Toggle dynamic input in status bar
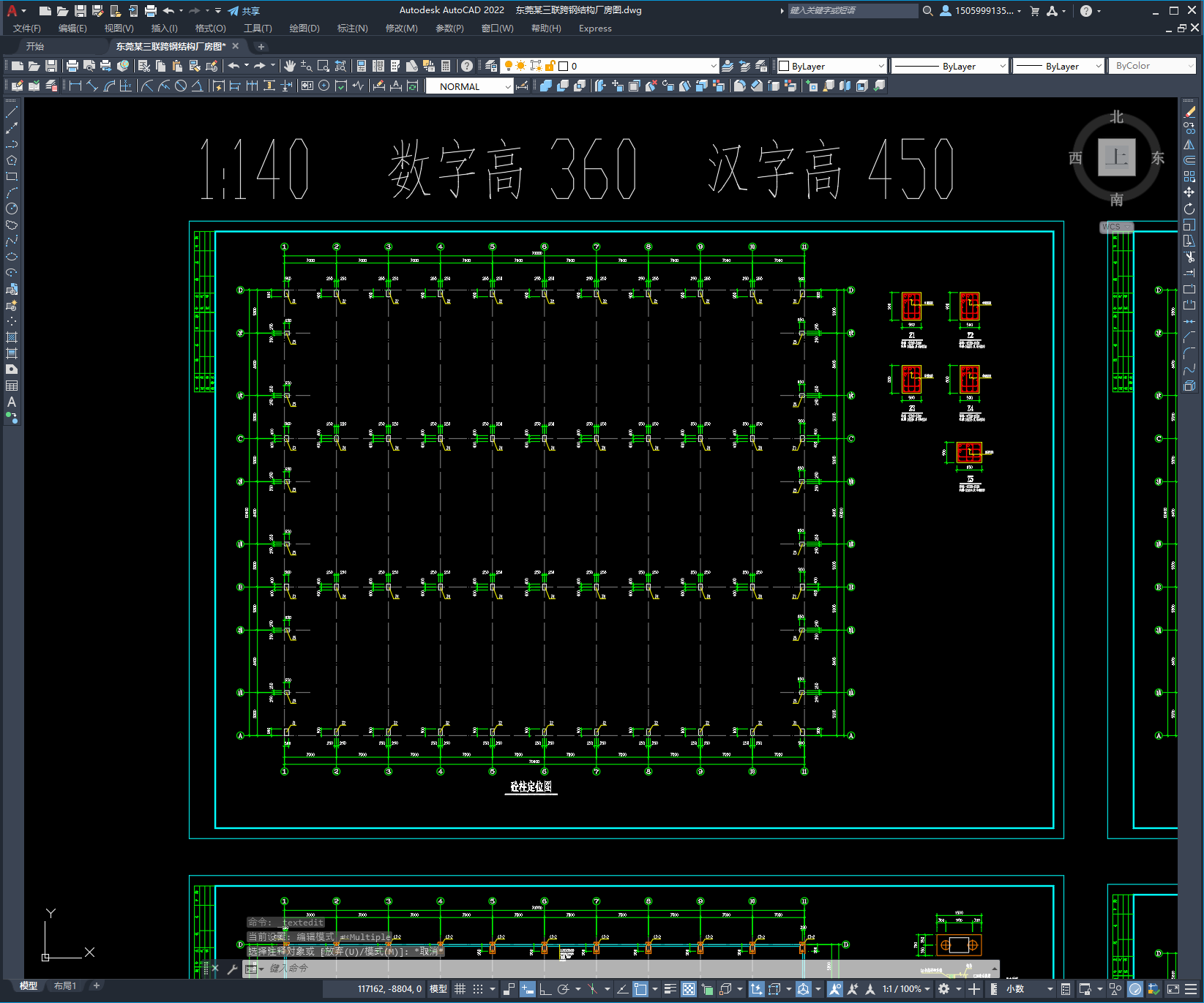 pos(527,989)
